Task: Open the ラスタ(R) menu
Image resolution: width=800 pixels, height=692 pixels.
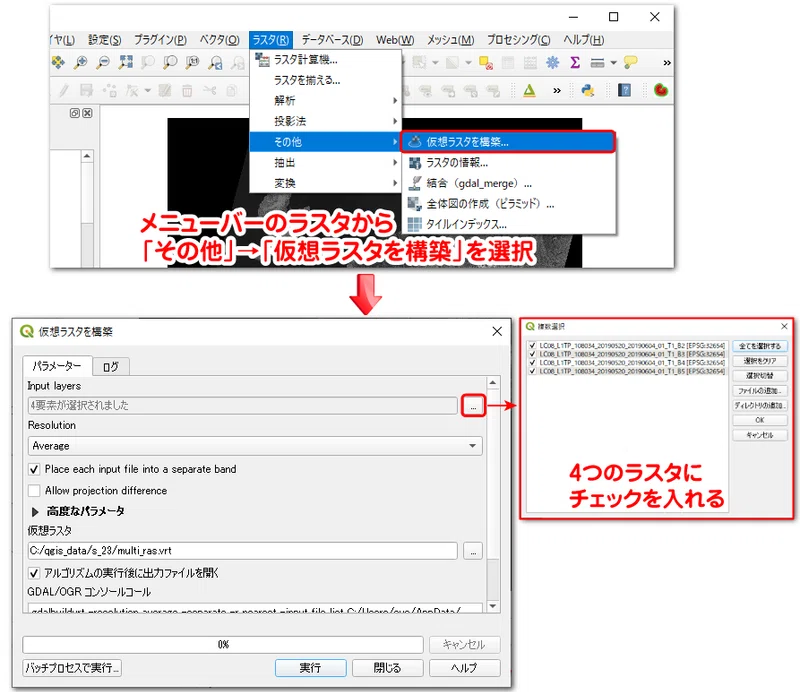Action: 271,40
